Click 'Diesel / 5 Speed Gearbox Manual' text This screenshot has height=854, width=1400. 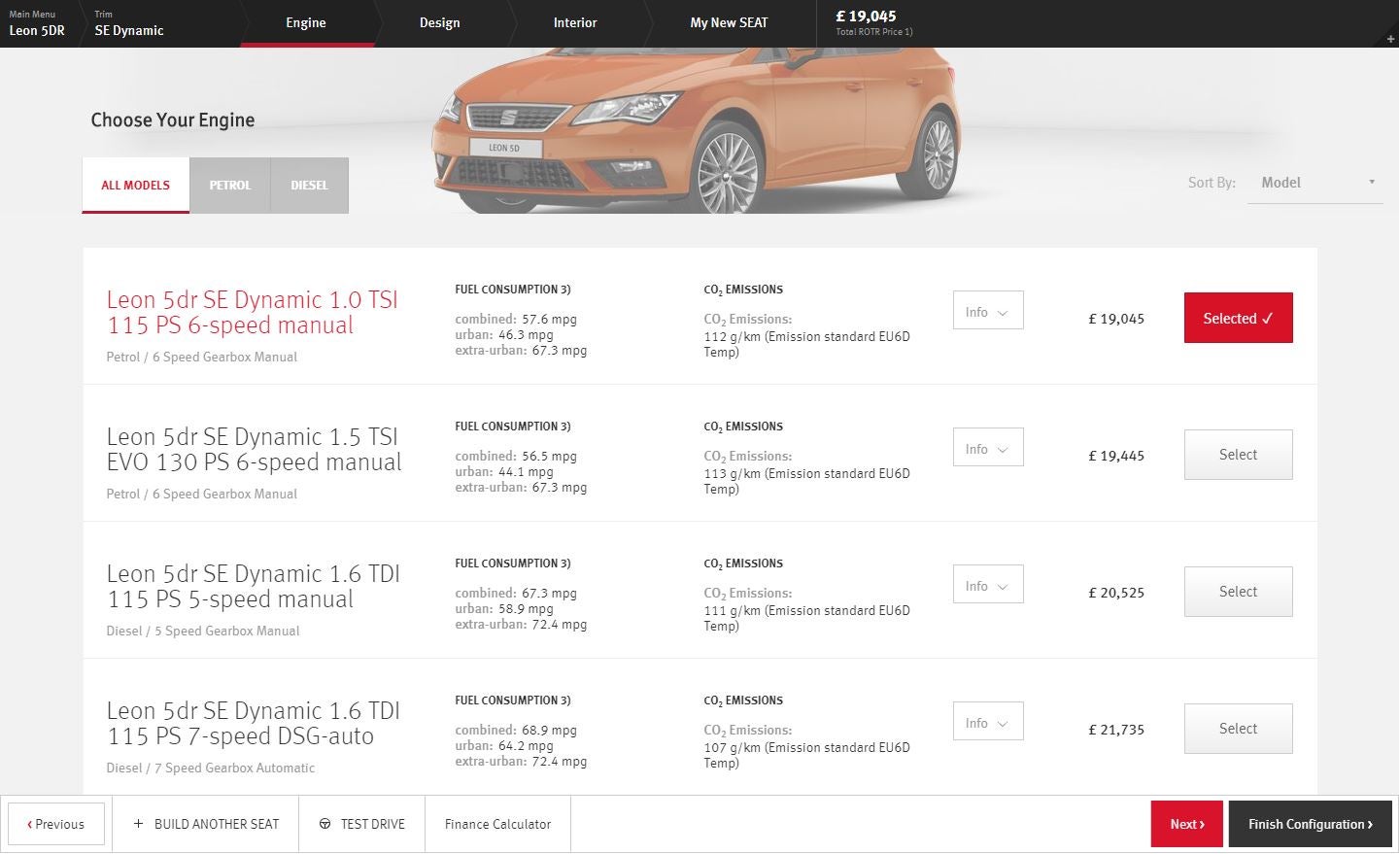click(203, 631)
